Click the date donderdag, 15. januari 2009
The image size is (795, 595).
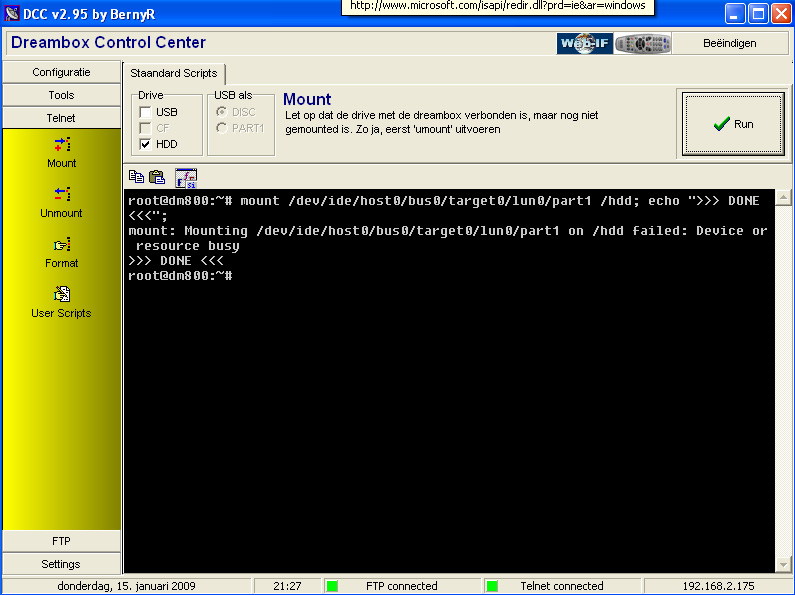coord(126,586)
